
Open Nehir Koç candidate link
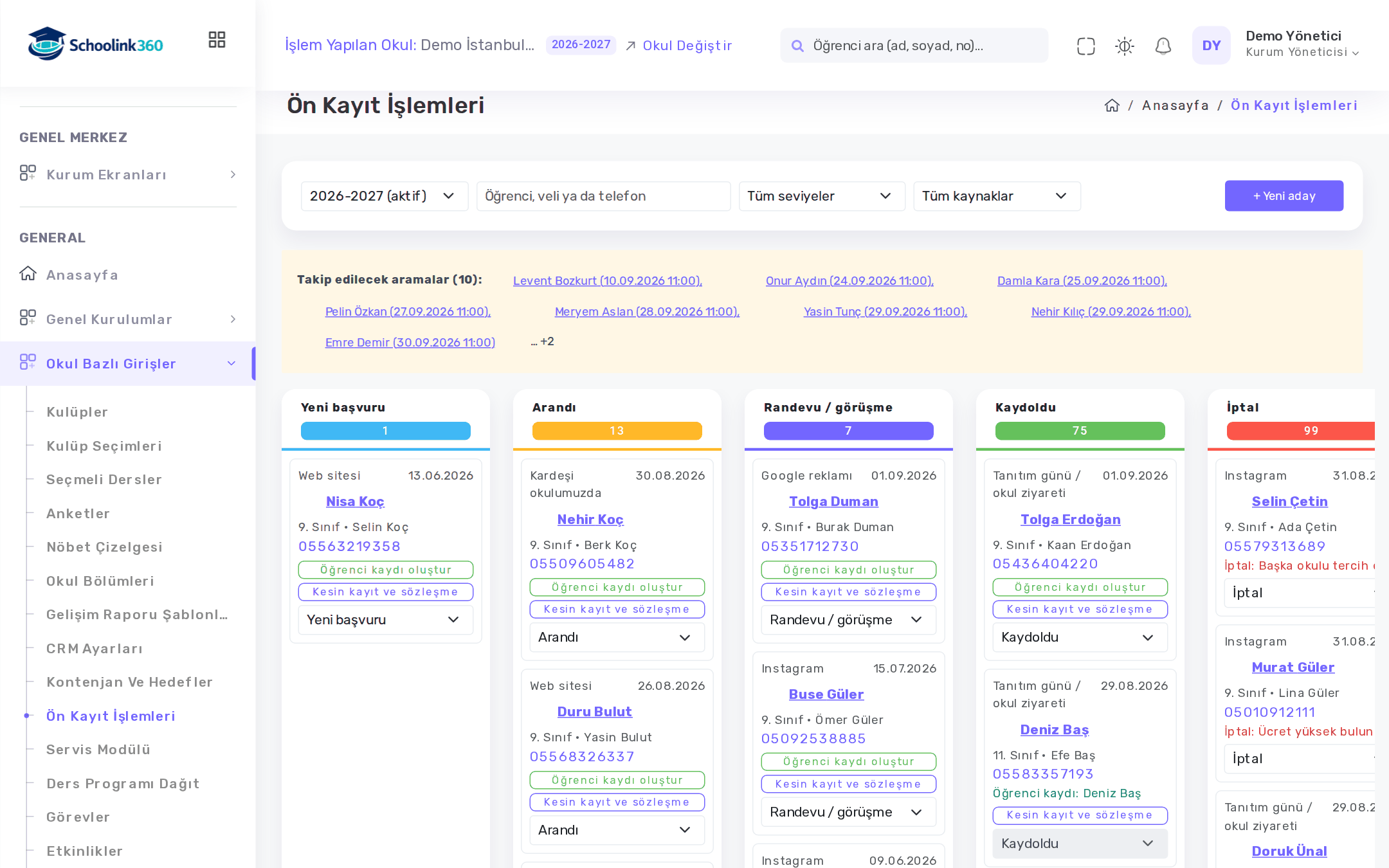(x=590, y=520)
